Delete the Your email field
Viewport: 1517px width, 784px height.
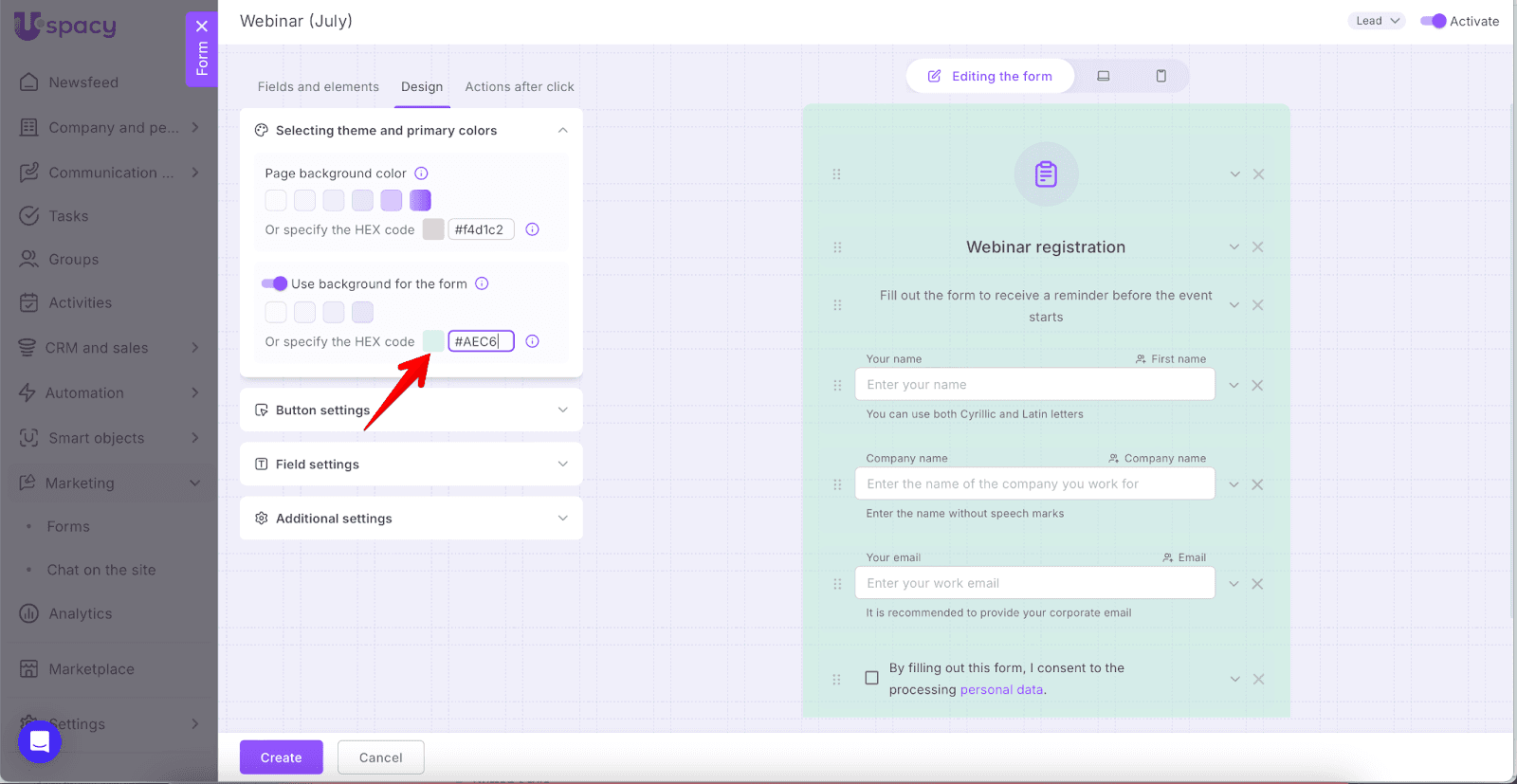tap(1257, 584)
